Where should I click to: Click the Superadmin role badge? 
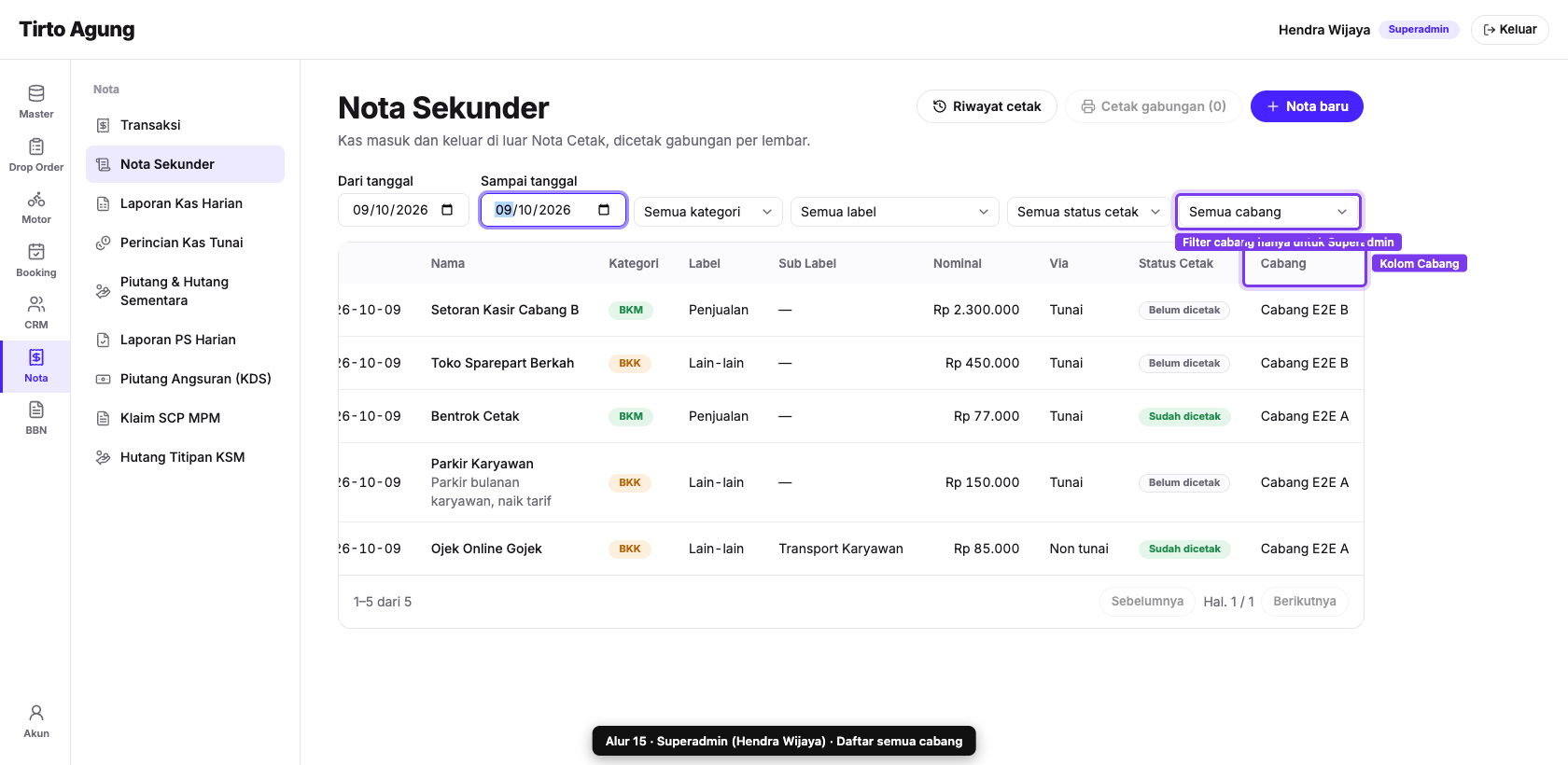point(1419,30)
